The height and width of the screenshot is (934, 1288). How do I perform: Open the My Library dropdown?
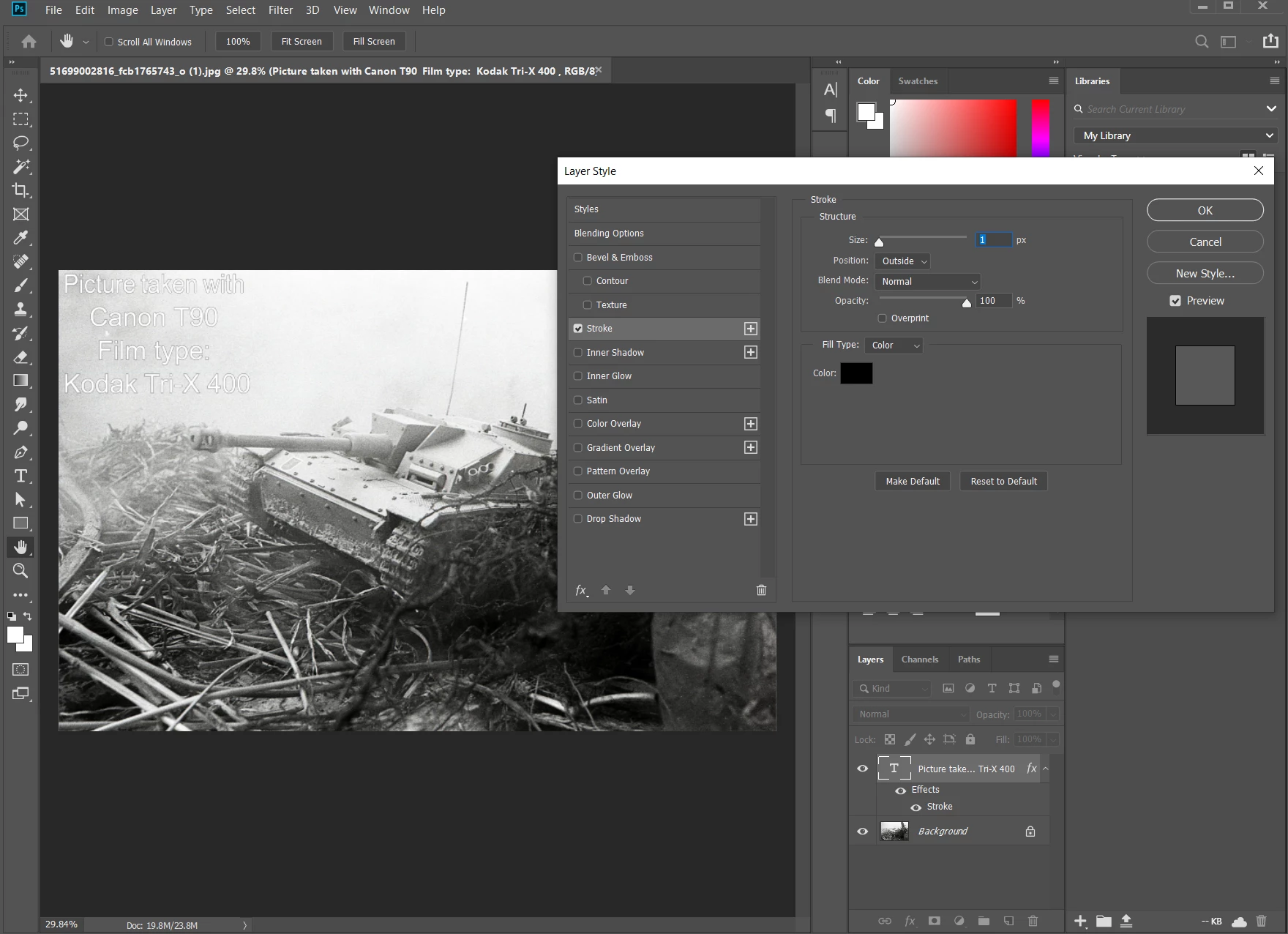coord(1176,135)
